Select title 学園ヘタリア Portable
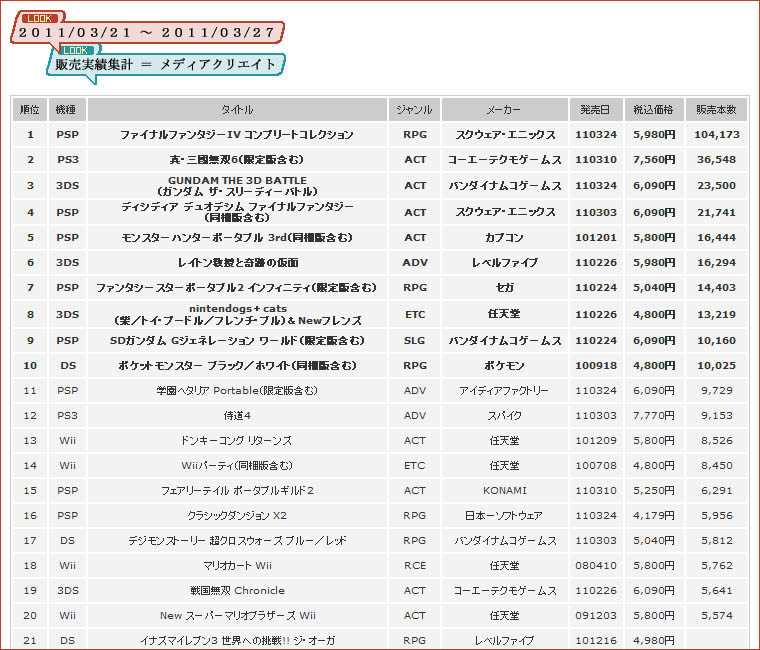Viewport: 760px width, 650px height. coord(237,391)
